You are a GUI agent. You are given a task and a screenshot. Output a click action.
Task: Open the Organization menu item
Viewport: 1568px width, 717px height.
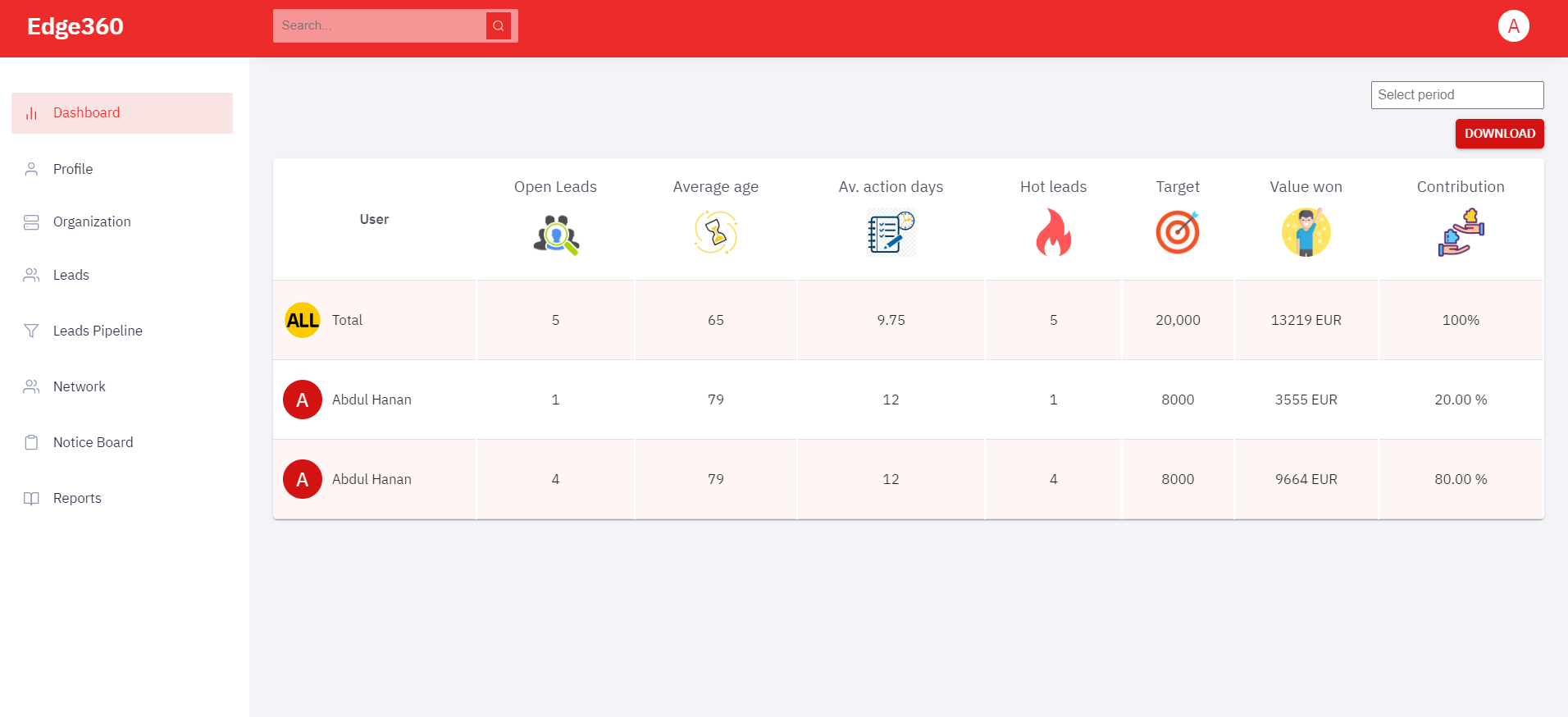(x=92, y=221)
